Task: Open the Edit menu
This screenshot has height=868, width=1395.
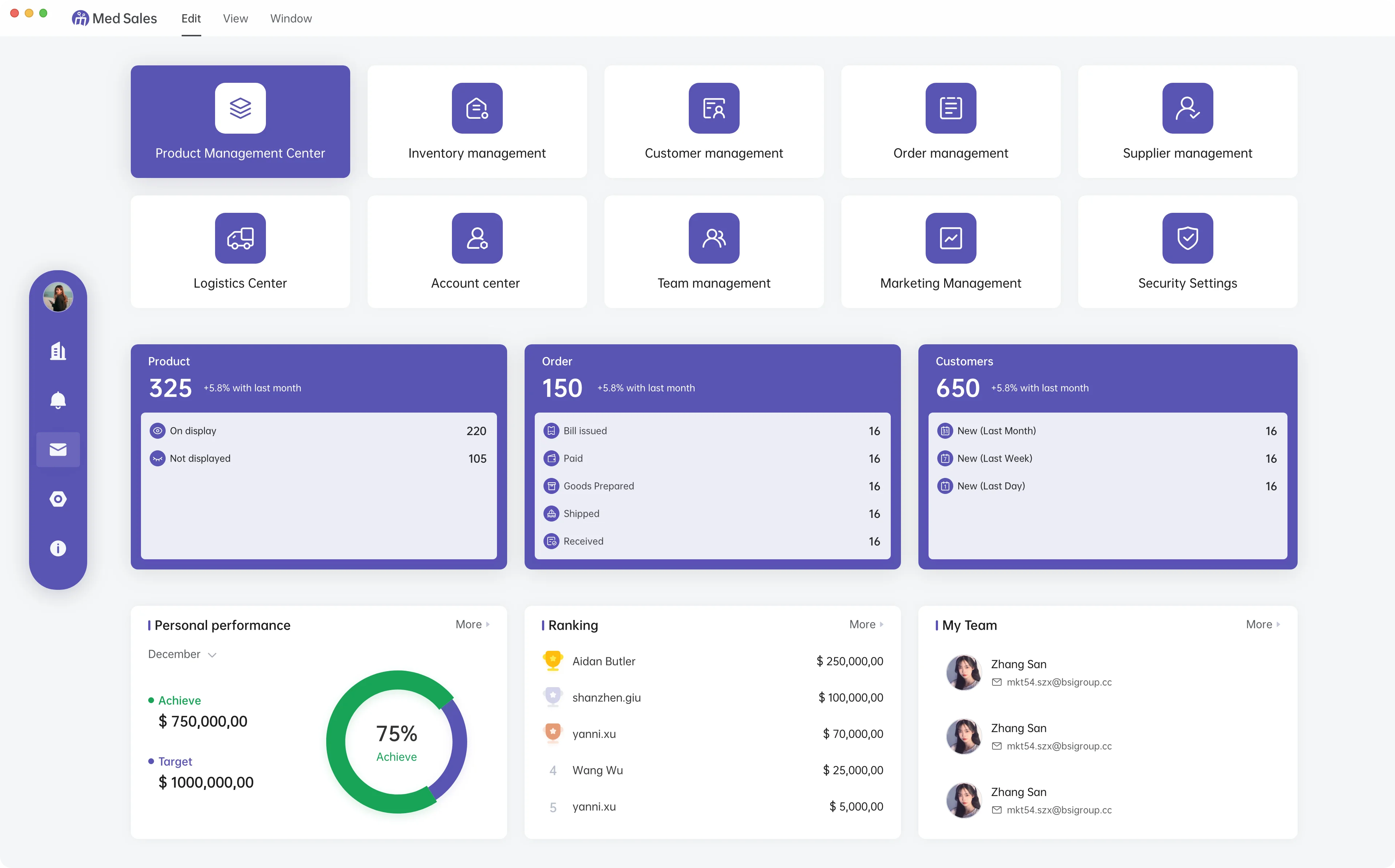Action: [191, 18]
